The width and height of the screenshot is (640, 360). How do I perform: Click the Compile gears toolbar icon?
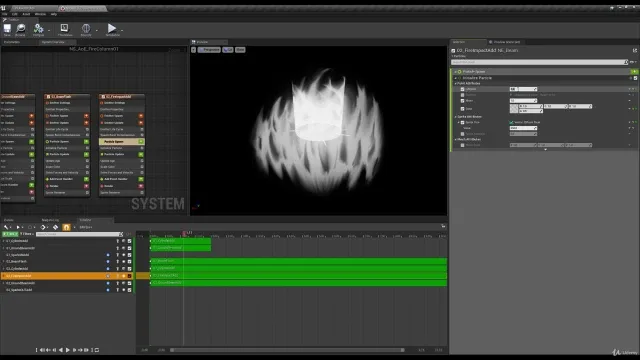point(38,28)
